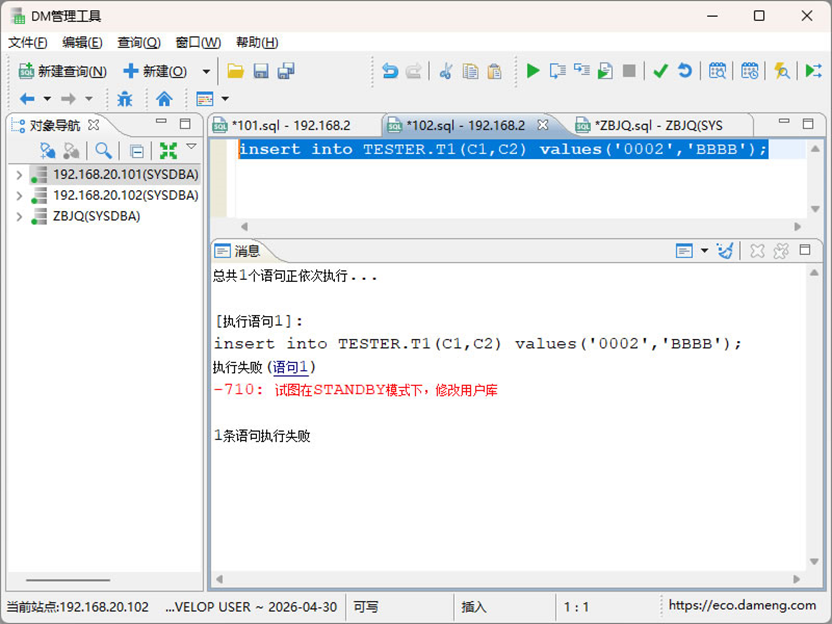Click the colored window layout icon
Image resolution: width=832 pixels, height=624 pixels.
point(205,99)
